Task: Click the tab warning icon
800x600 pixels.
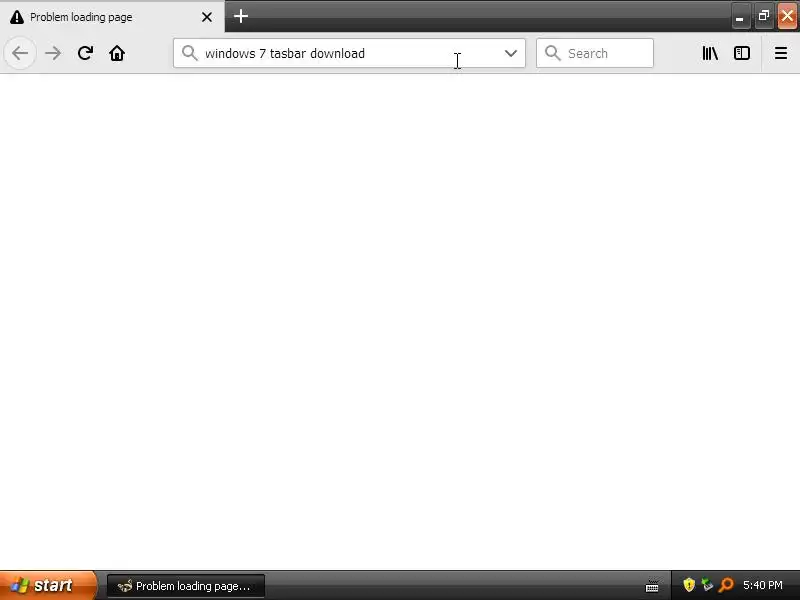Action: [17, 17]
